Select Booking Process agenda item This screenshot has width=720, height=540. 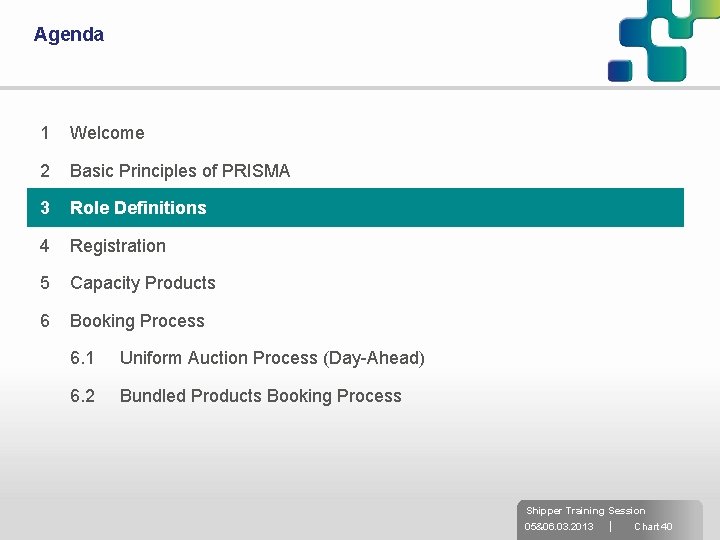tap(137, 321)
